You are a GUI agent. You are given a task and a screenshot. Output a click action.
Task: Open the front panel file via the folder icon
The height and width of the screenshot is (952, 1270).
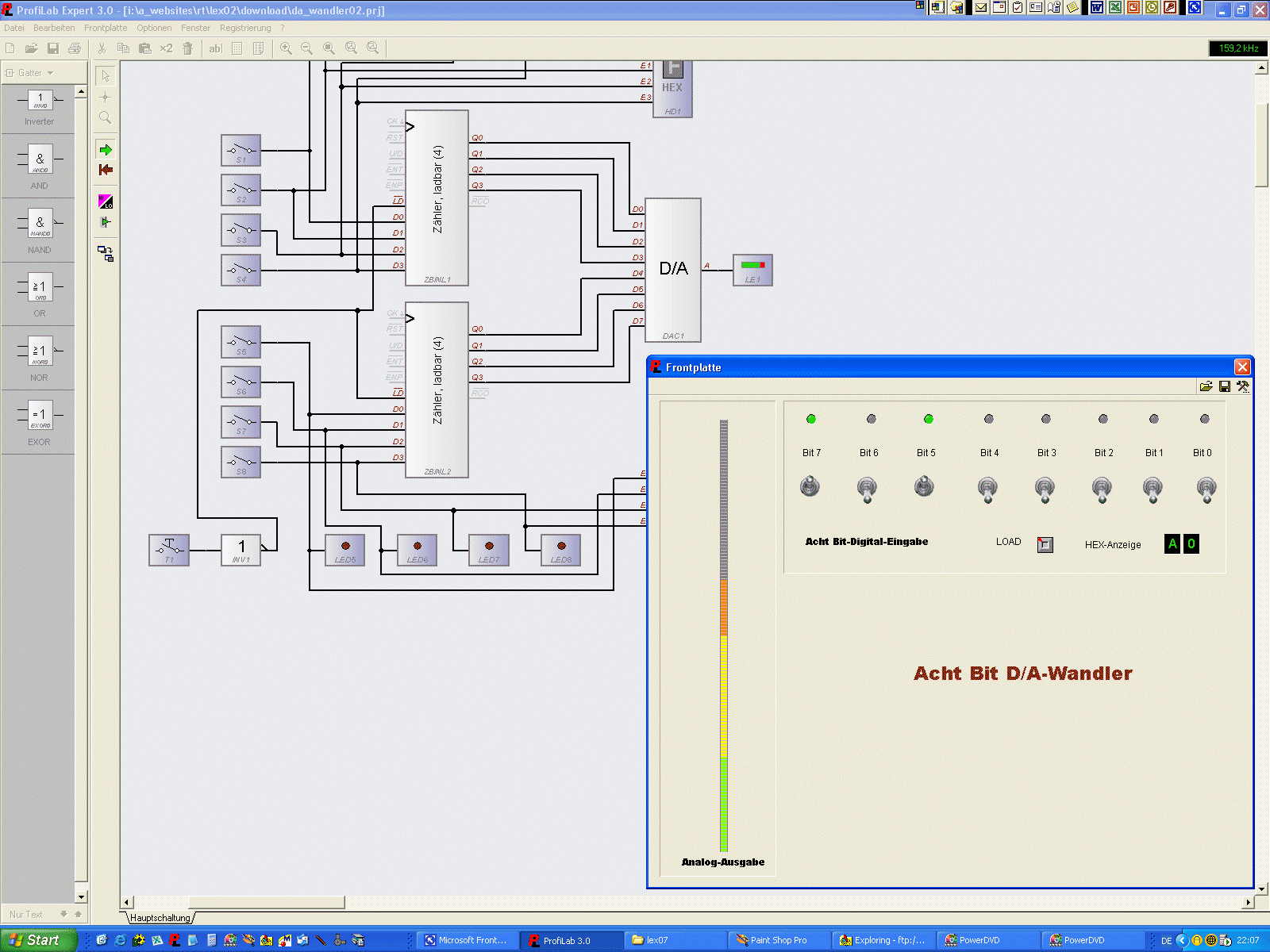[x=1206, y=386]
